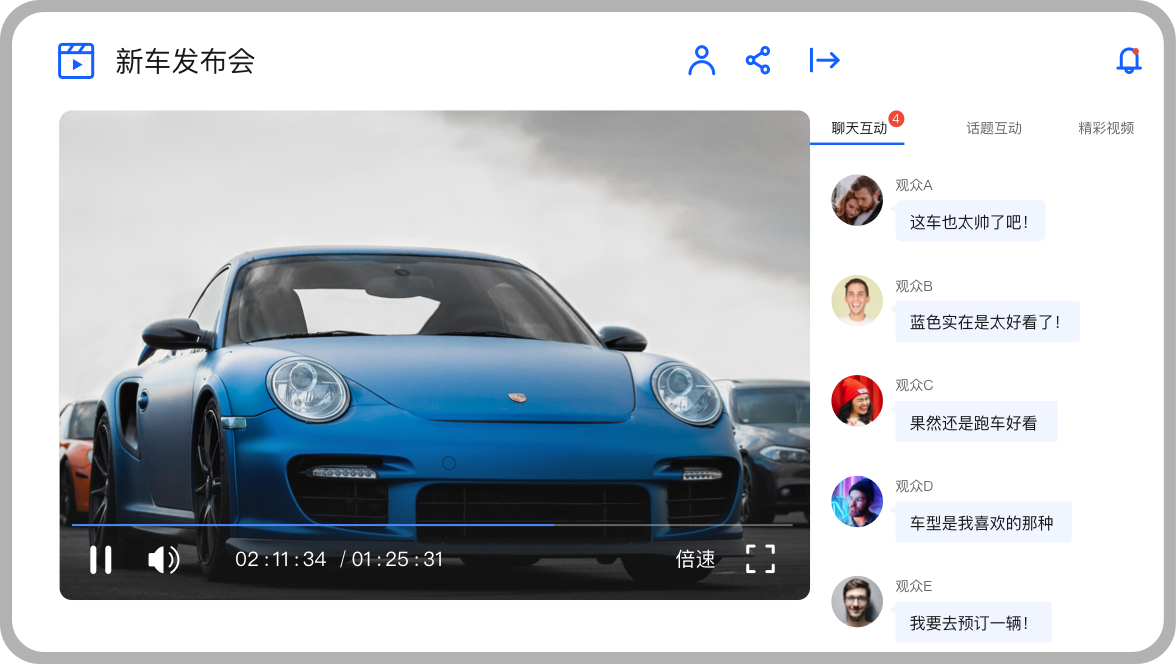Click the exit arrow icon

coord(824,60)
